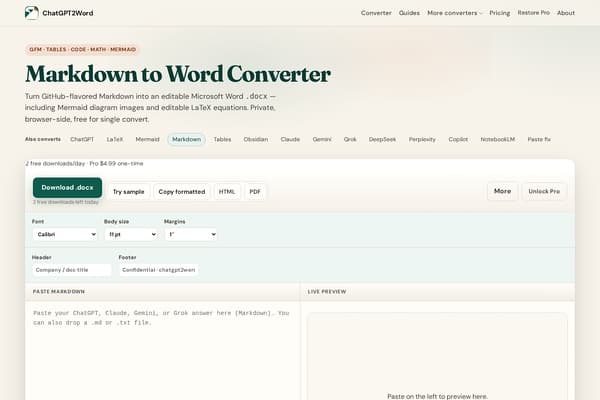600x400 pixels.
Task: Switch to the Grok converter tab
Action: [x=350, y=139]
